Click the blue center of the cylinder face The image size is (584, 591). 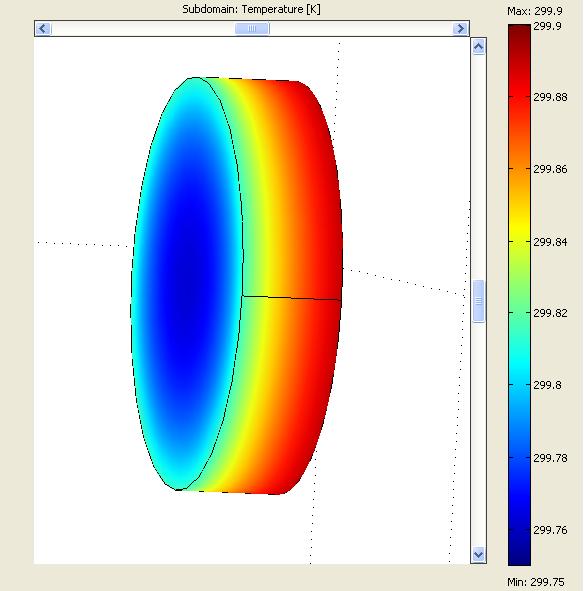(187, 283)
